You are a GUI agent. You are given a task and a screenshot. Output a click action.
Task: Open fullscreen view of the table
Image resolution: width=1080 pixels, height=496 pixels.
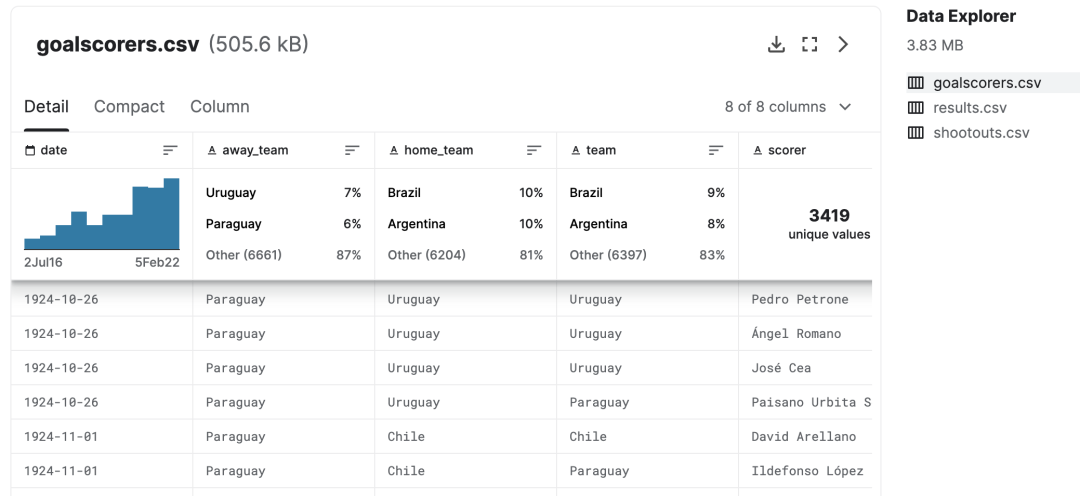point(810,45)
